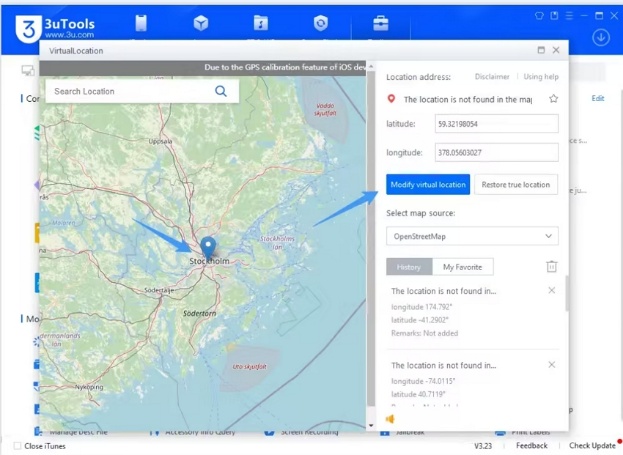Toggle the Close iTunes checkbox
The height and width of the screenshot is (455, 623).
coord(17,446)
